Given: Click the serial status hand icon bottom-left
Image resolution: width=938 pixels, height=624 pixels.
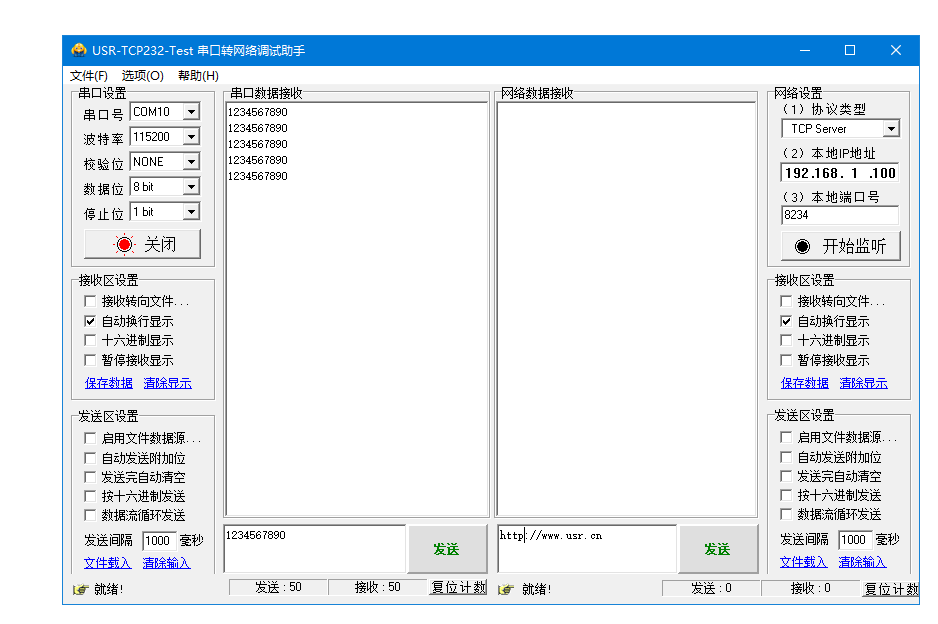Looking at the screenshot, I should coord(80,589).
